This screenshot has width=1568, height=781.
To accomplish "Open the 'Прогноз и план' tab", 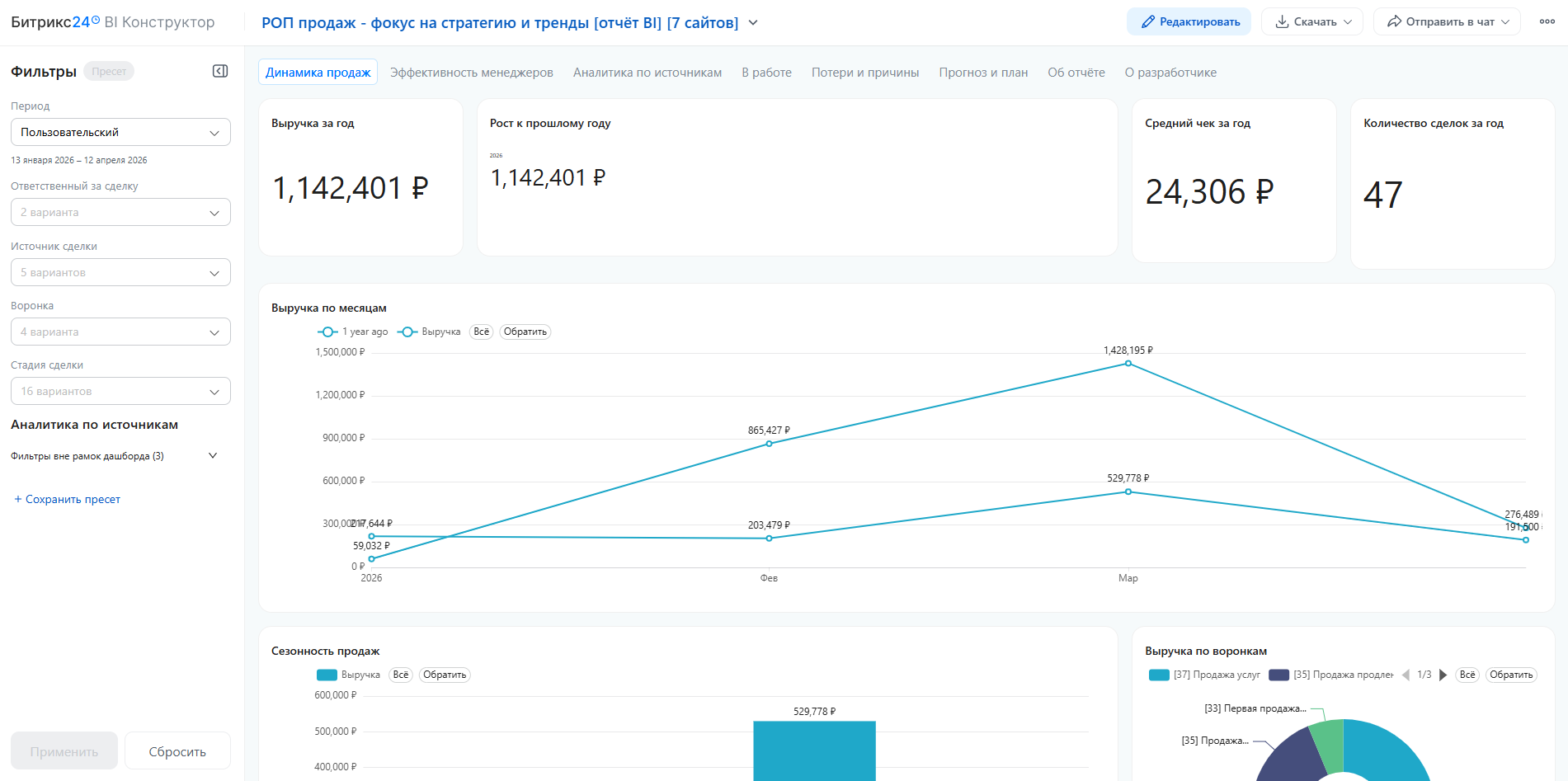I will 983,73.
